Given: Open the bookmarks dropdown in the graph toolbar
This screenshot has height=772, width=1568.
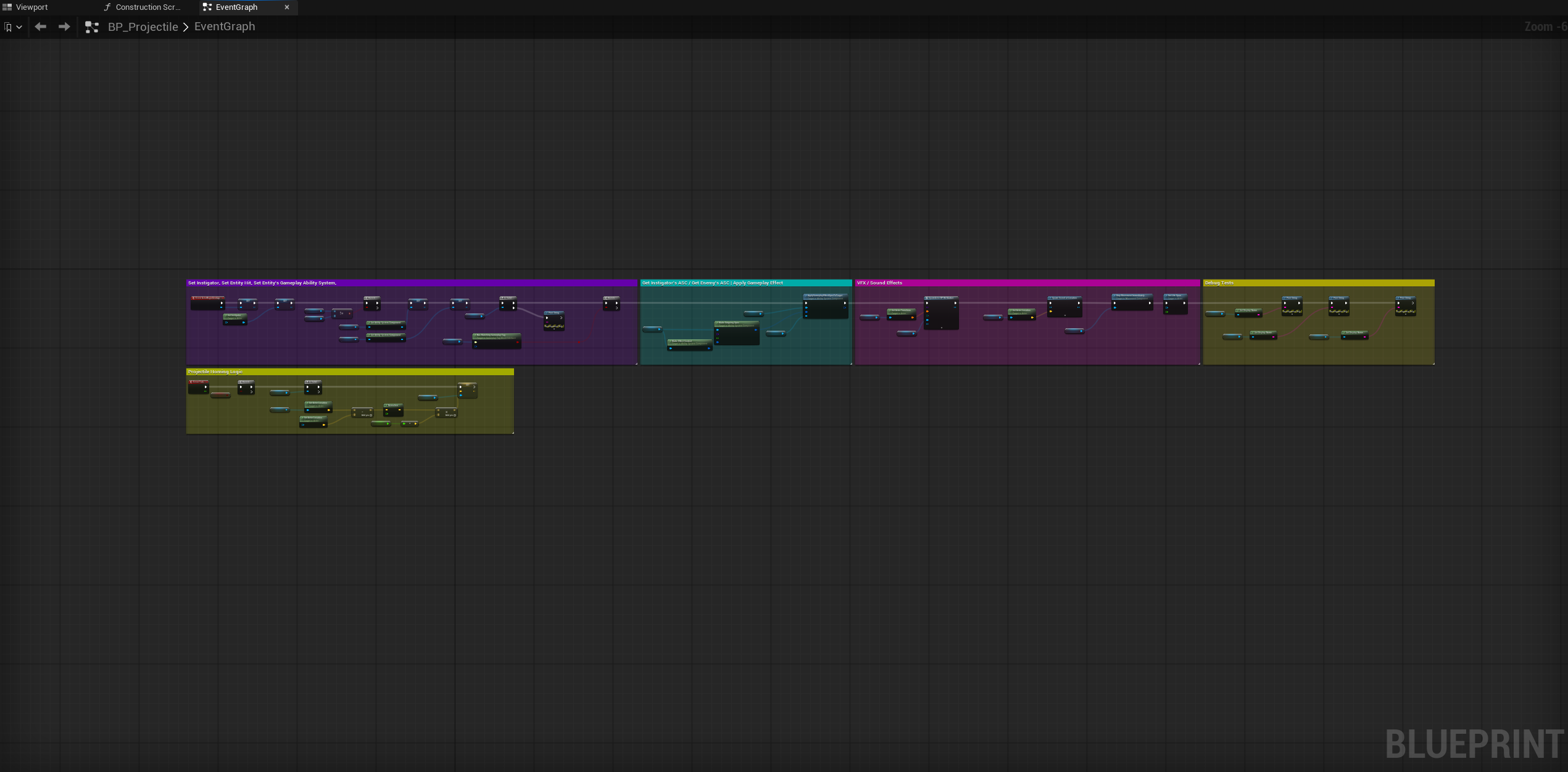Looking at the screenshot, I should (14, 27).
